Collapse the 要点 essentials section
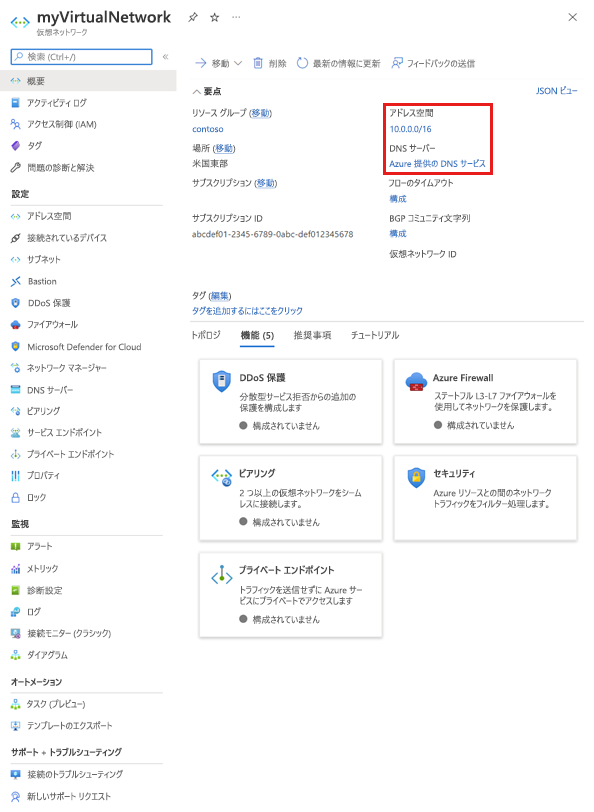 (x=207, y=92)
